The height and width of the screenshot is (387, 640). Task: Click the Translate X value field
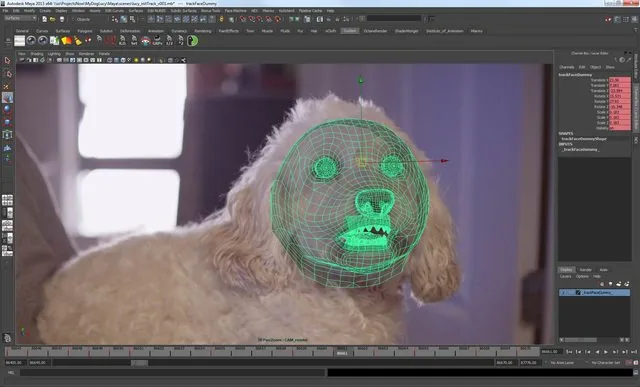point(619,80)
